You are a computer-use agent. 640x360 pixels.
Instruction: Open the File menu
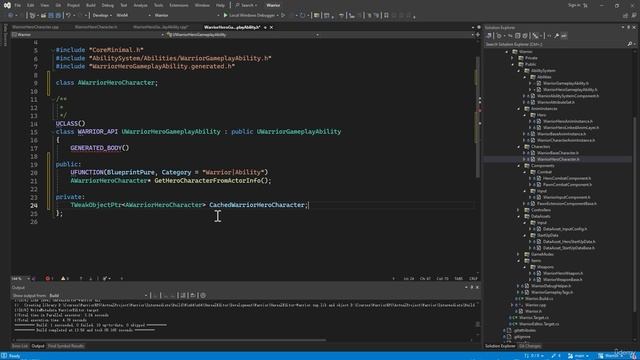(17, 5)
